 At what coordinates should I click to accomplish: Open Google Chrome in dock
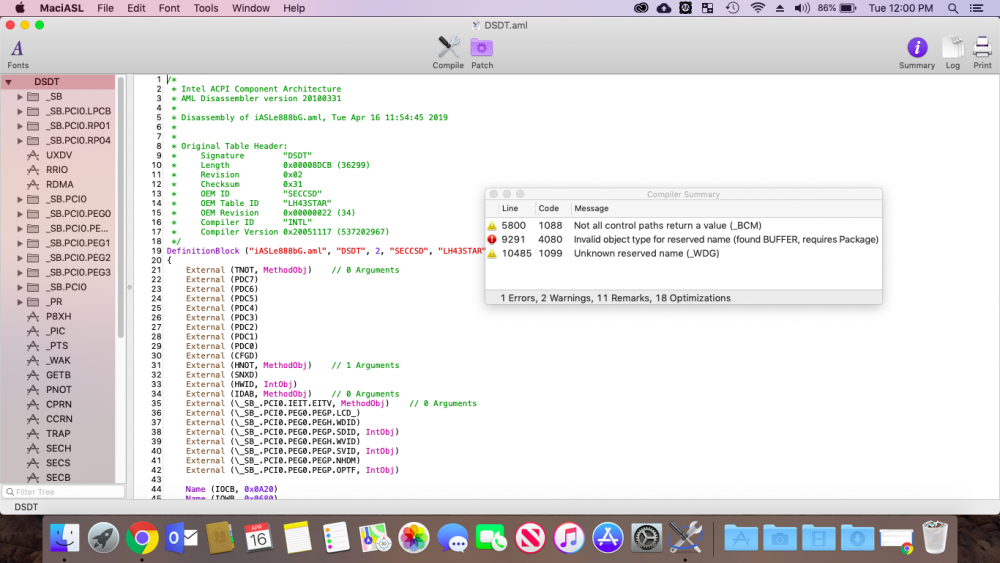(x=142, y=538)
